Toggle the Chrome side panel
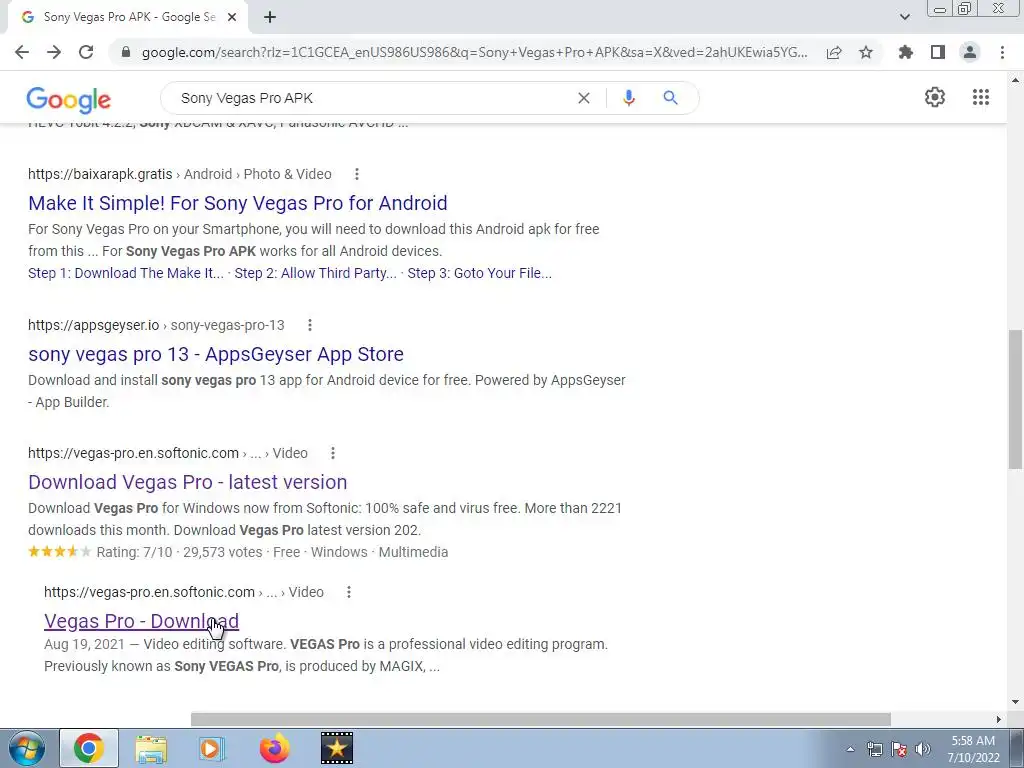The height and width of the screenshot is (768, 1024). 938,52
